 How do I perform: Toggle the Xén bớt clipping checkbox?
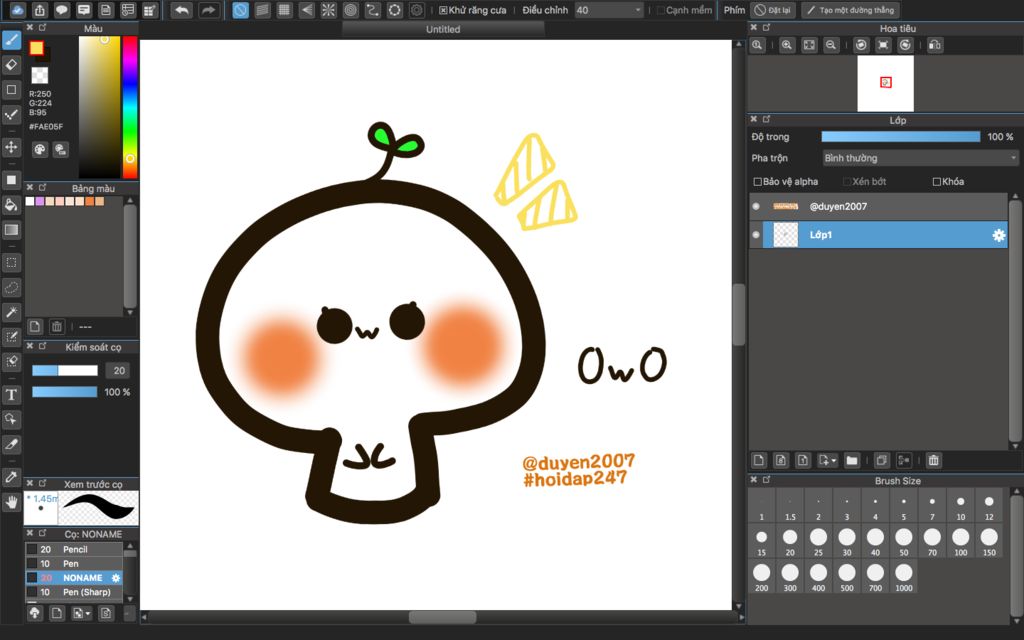pyautogui.click(x=847, y=182)
